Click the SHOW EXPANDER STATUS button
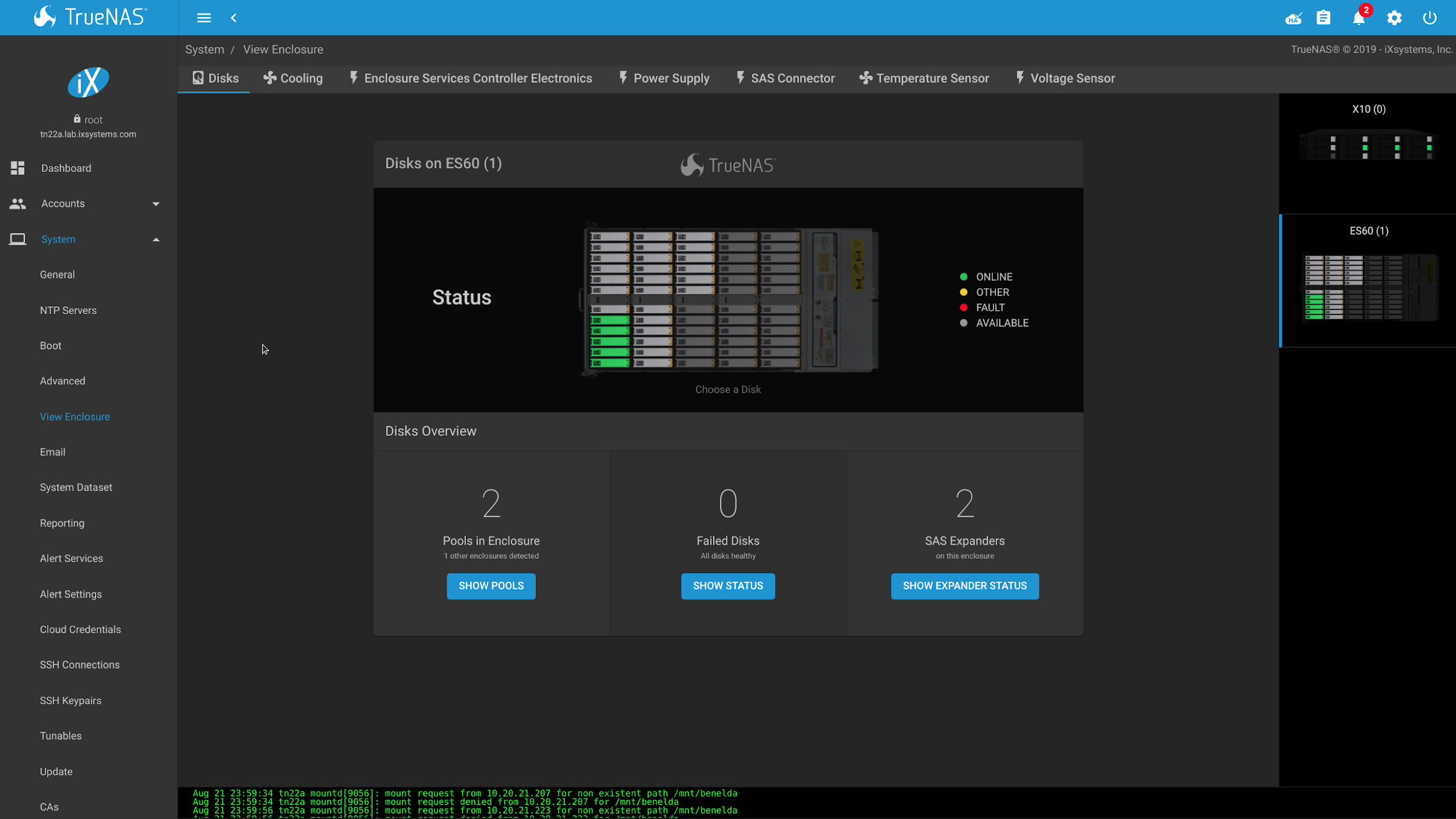Screen dimensions: 1456x819 click(x=964, y=586)
